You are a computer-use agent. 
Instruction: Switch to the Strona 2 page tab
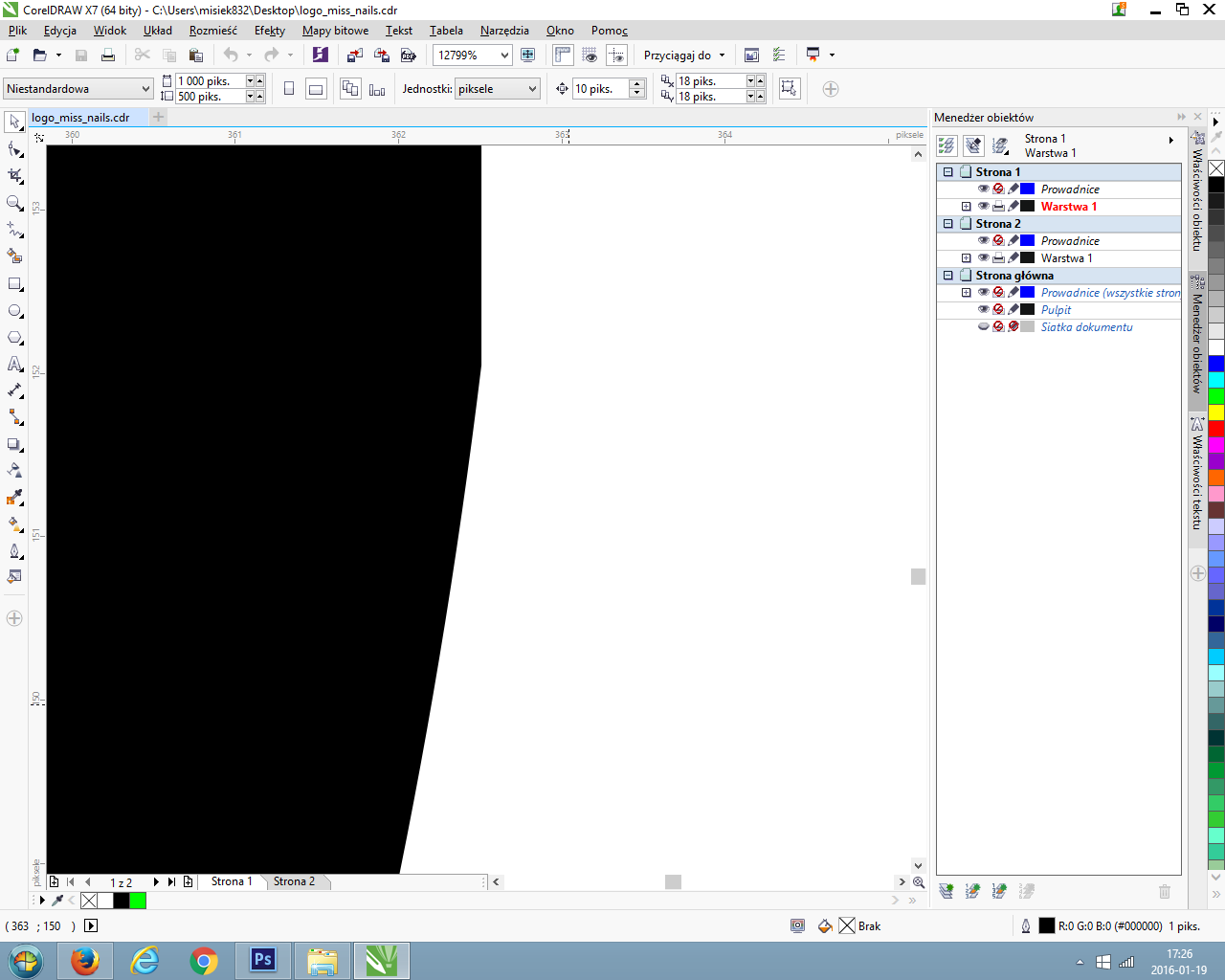[x=294, y=881]
